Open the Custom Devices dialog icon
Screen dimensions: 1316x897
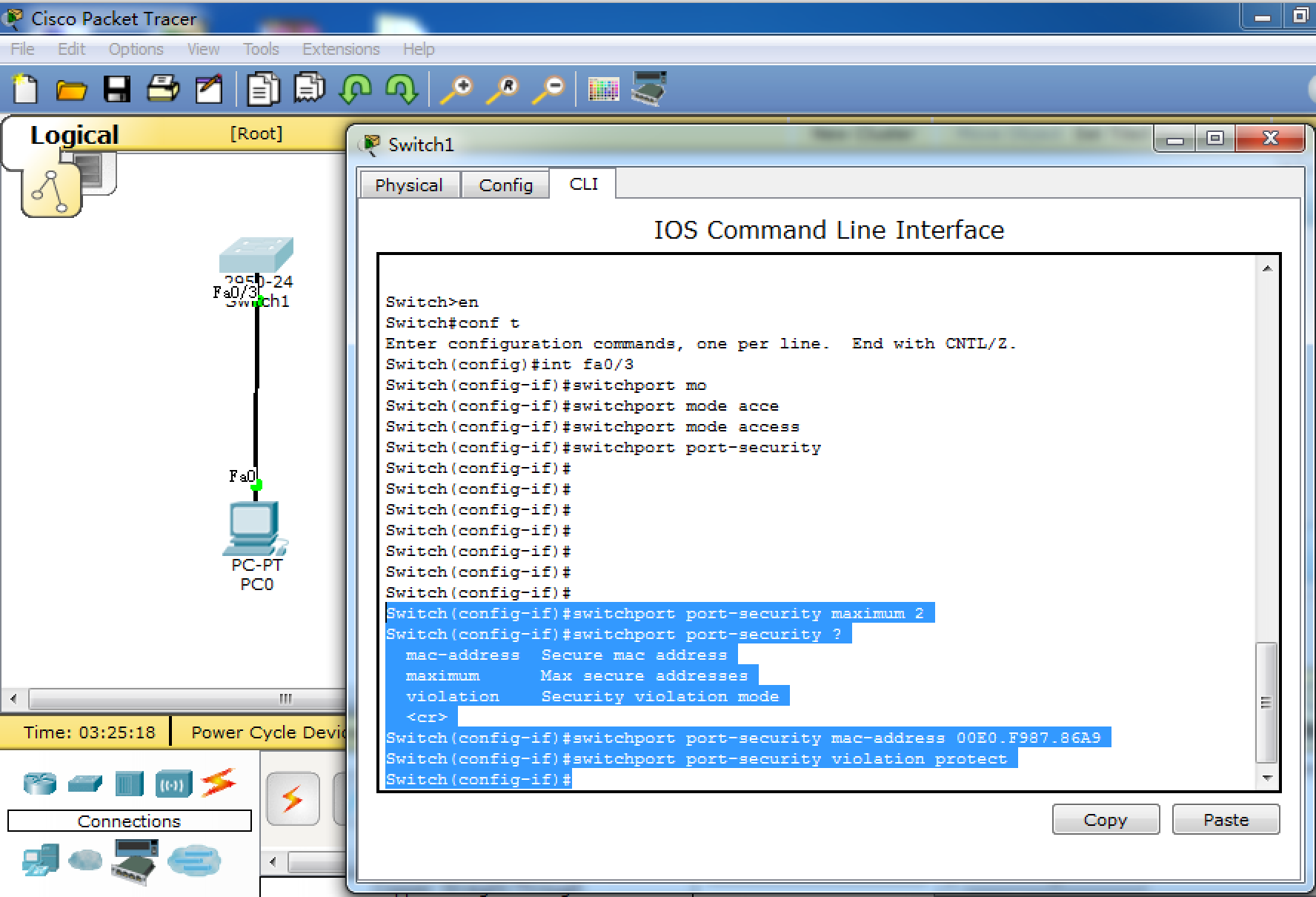649,88
